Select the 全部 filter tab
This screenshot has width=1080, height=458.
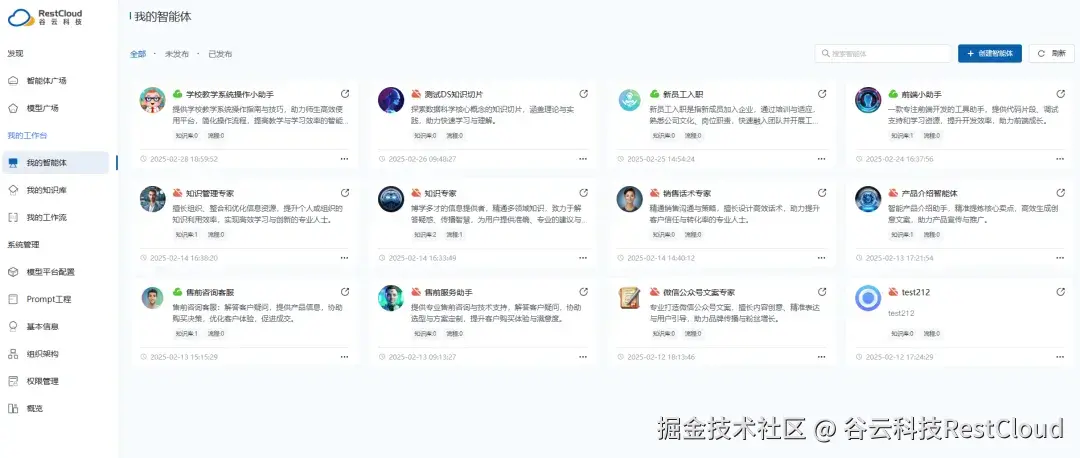(138, 54)
